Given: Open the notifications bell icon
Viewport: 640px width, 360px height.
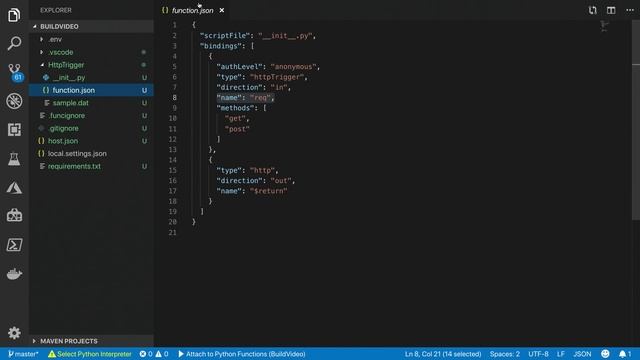Looking at the screenshot, I should 624,354.
